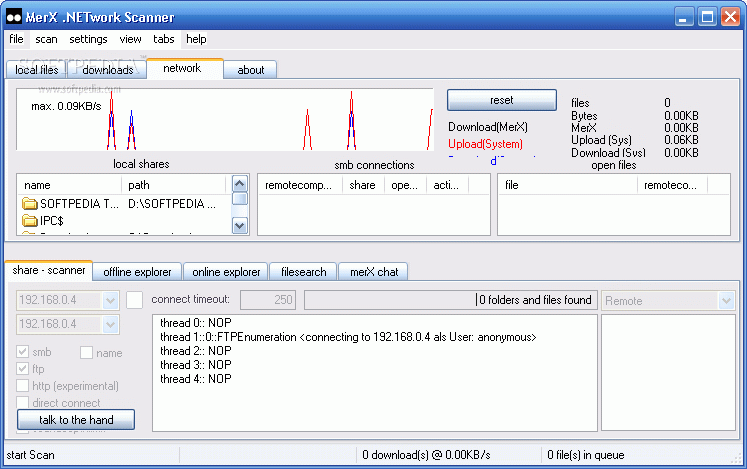
Task: Click the local shares scrollbar thumb
Action: [240, 198]
